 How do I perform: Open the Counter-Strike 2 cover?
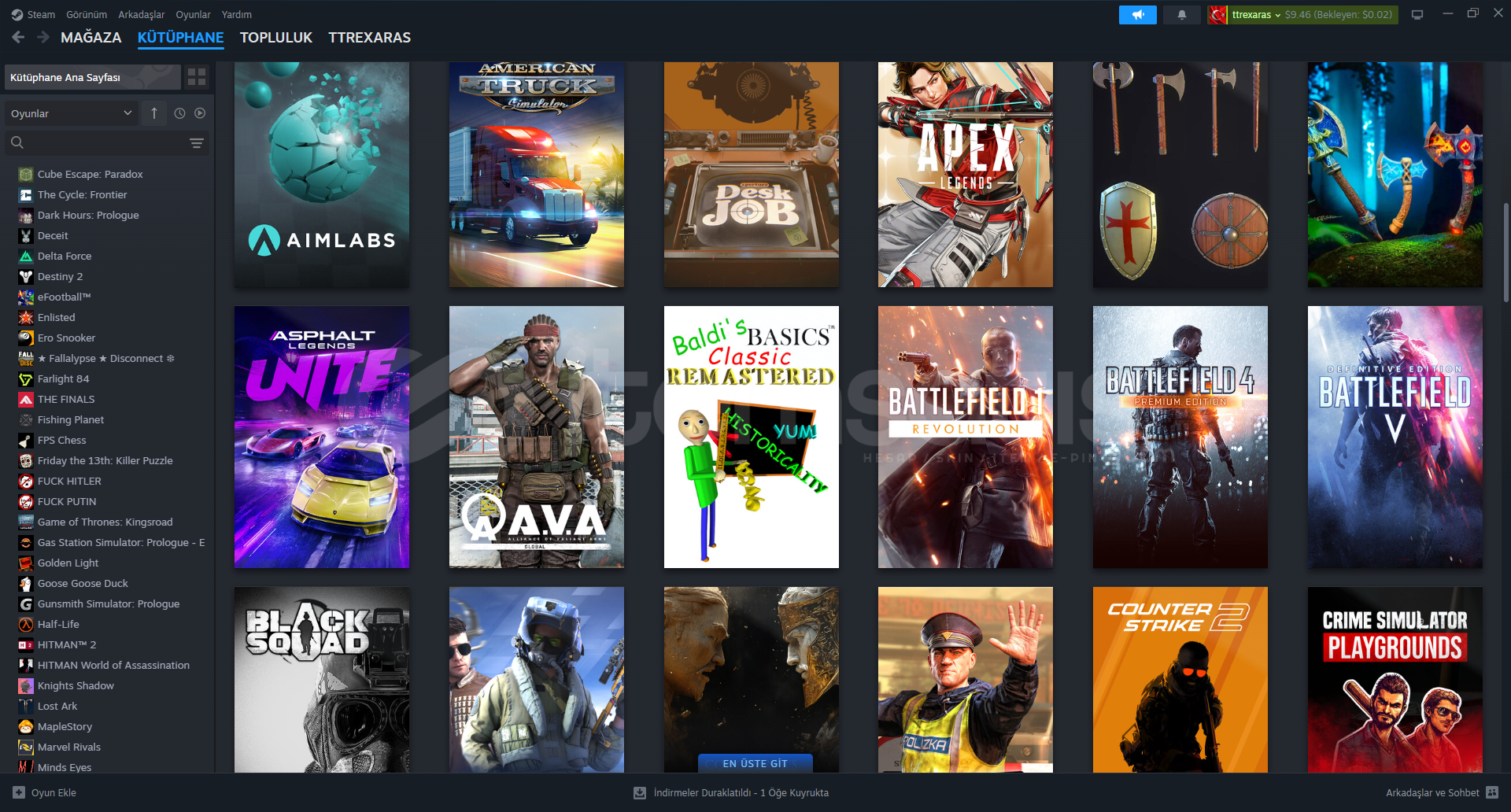coord(1180,680)
